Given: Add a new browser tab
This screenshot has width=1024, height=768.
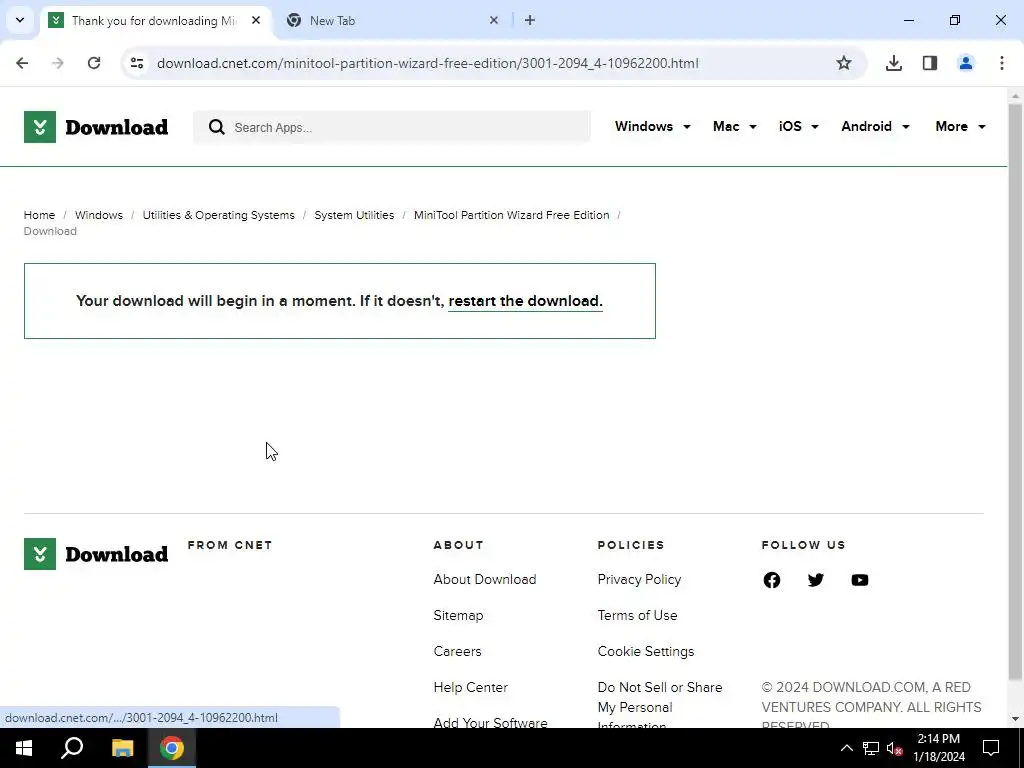Looking at the screenshot, I should coord(530,20).
